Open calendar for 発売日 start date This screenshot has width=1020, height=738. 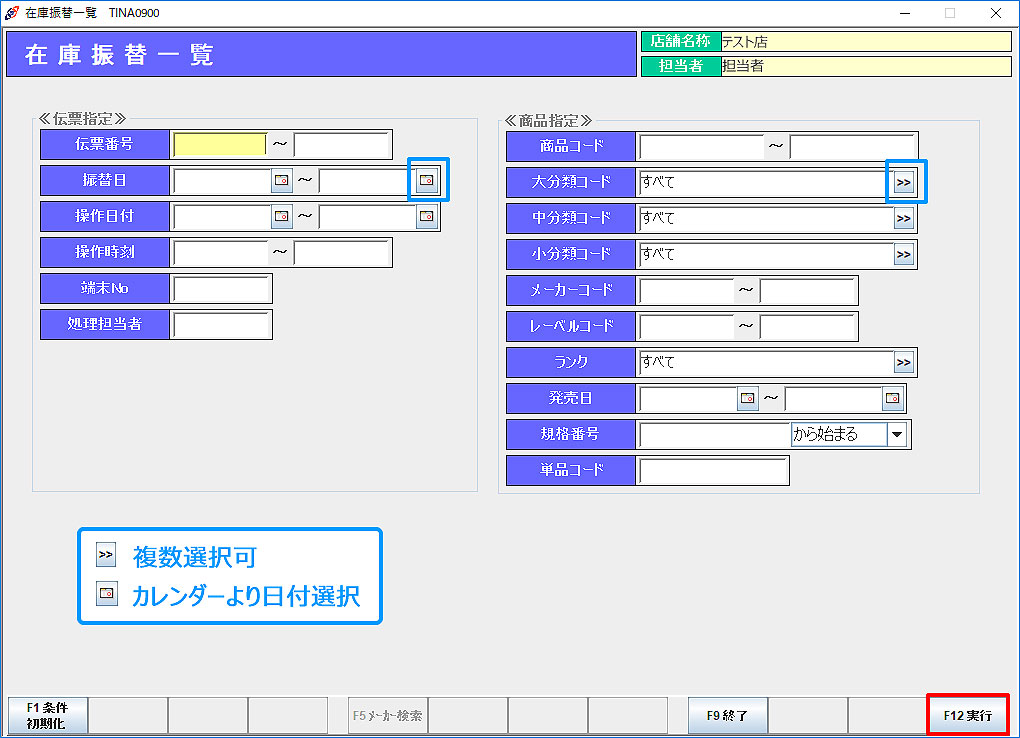tap(747, 399)
